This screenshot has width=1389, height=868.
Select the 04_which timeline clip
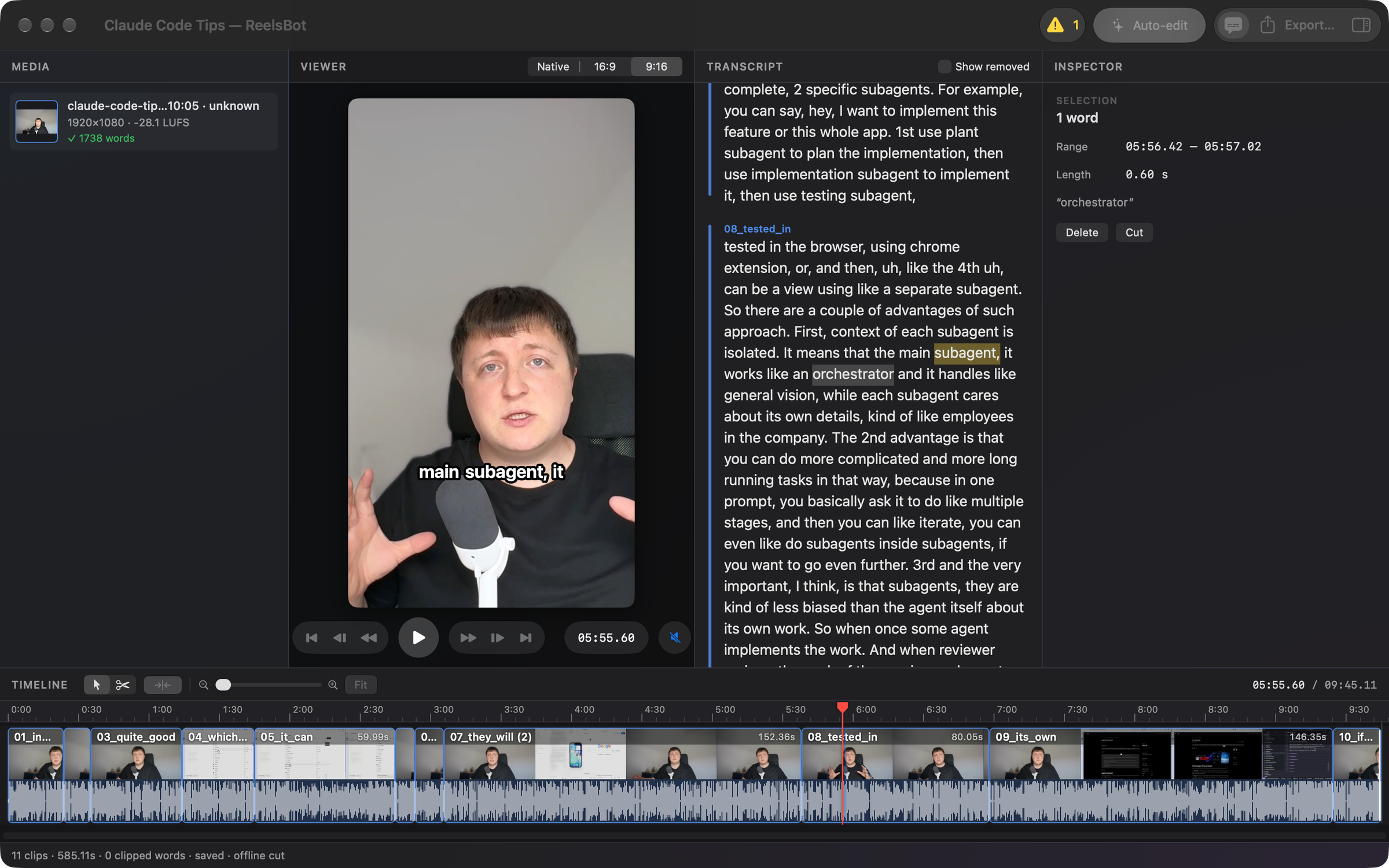[x=218, y=775]
